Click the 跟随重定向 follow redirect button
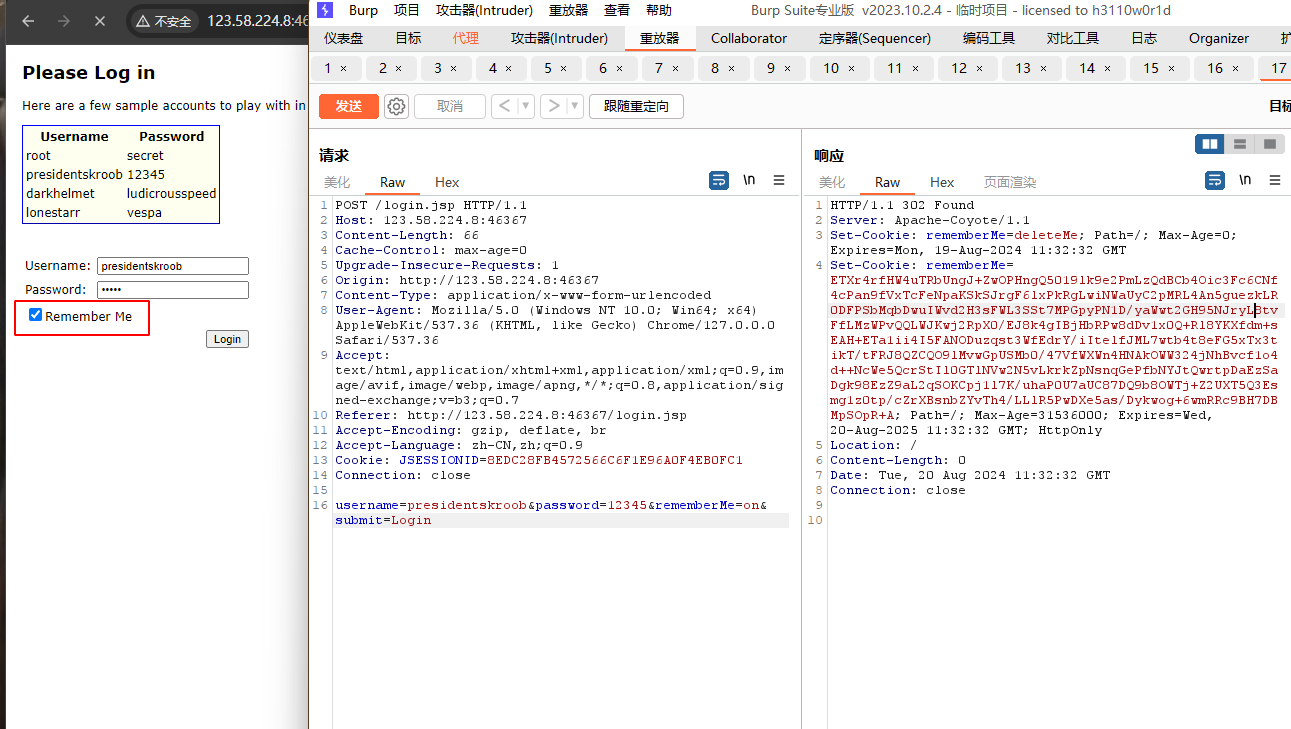The image size is (1291, 729). click(x=636, y=107)
